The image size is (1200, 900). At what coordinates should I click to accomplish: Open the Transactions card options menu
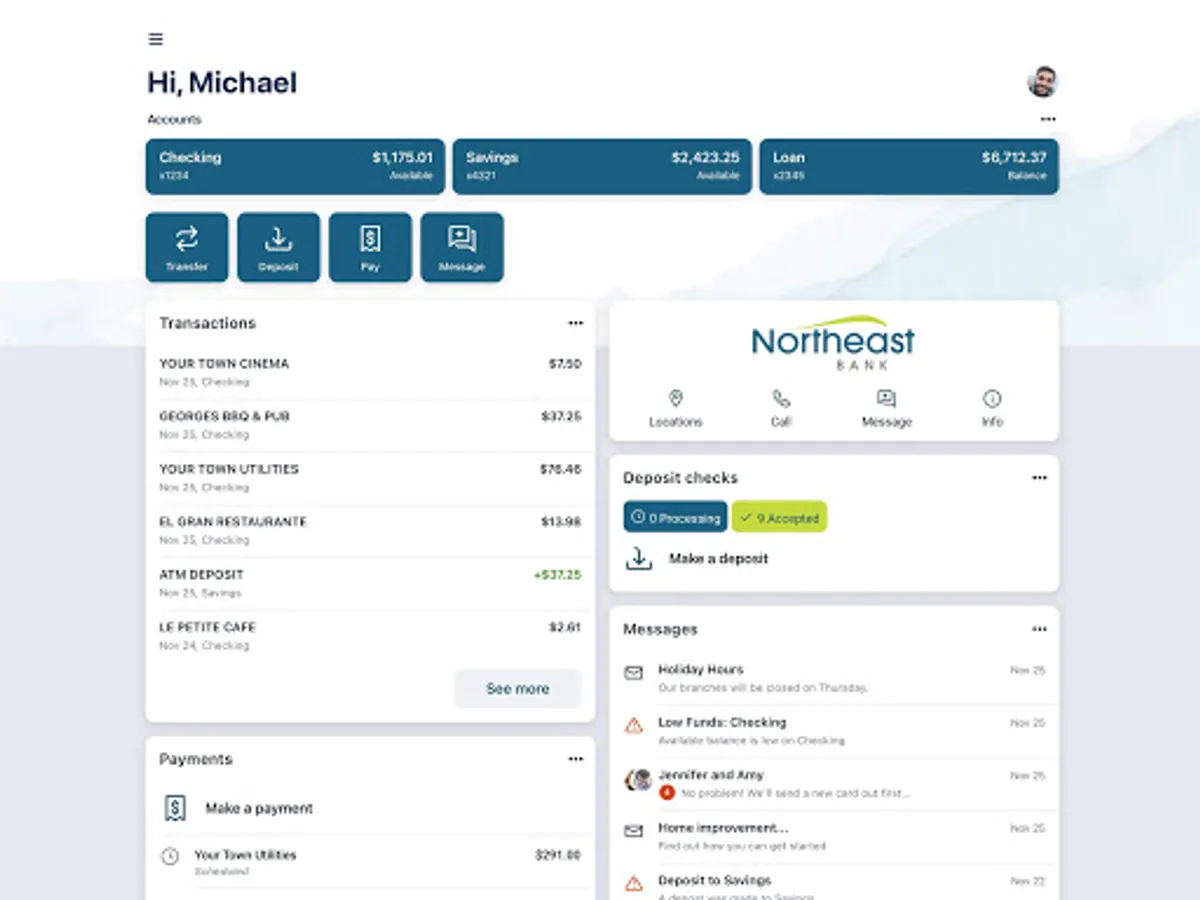(x=575, y=323)
